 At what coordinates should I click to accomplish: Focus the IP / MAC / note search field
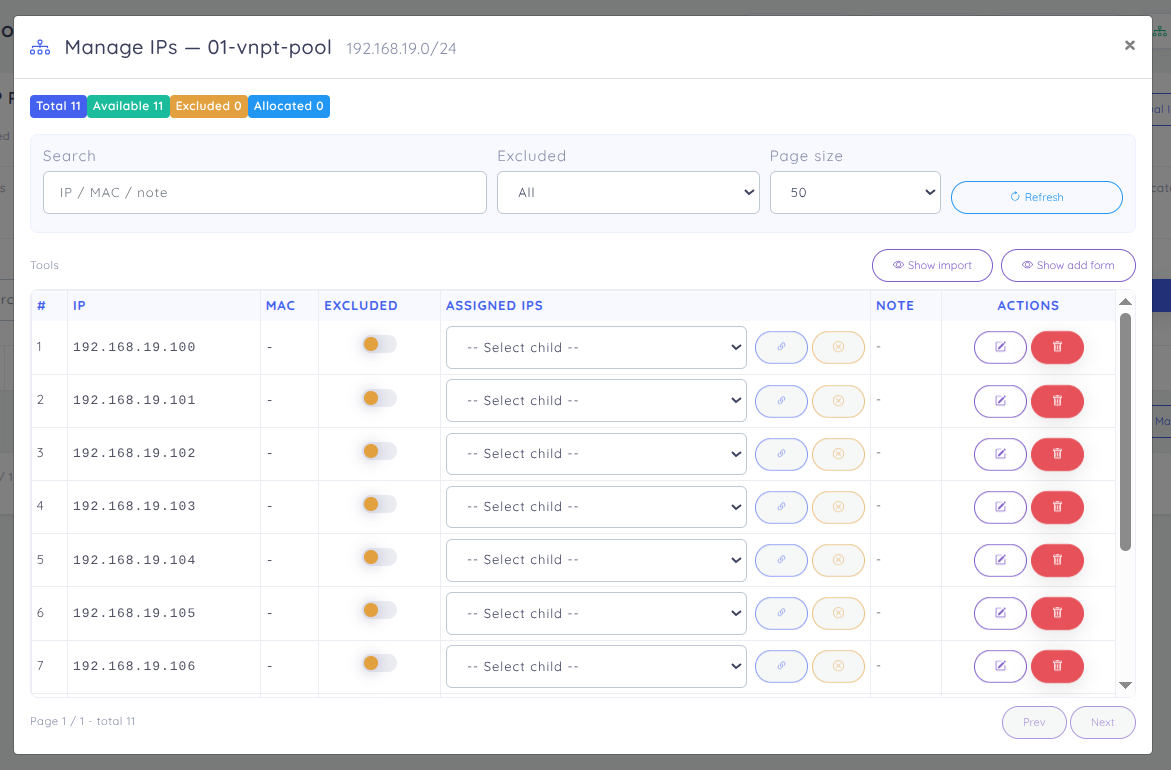tap(264, 193)
